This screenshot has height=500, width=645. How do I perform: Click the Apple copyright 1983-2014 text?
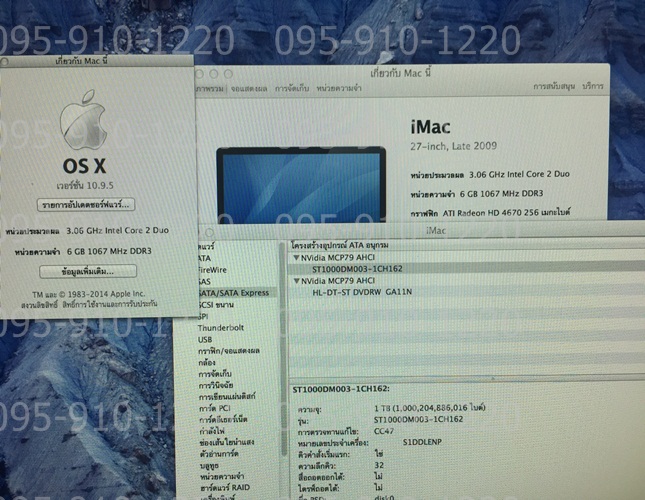[88, 294]
